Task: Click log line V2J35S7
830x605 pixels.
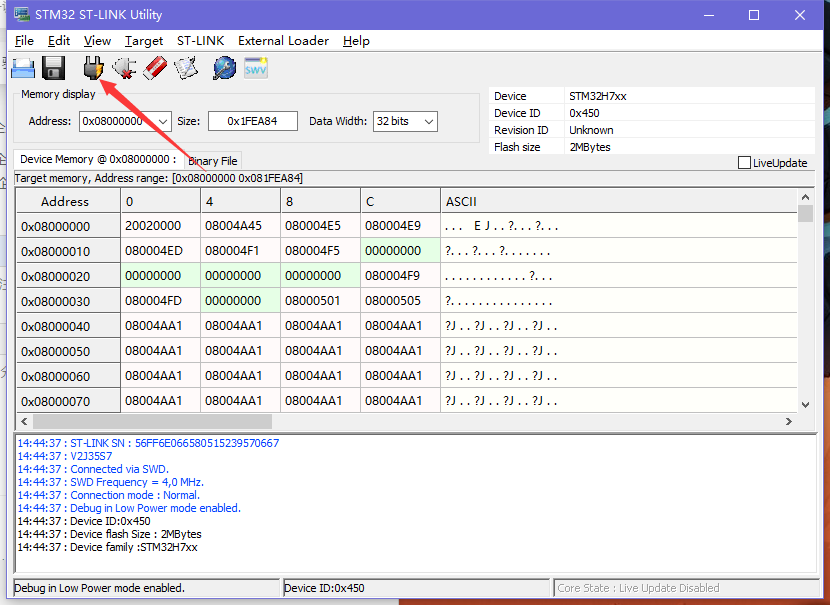Action: (x=65, y=456)
